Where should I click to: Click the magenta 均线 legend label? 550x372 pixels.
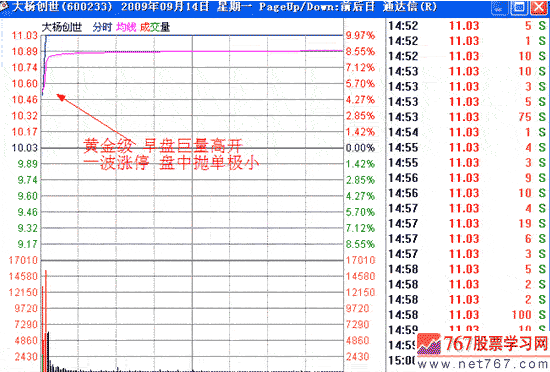(126, 27)
